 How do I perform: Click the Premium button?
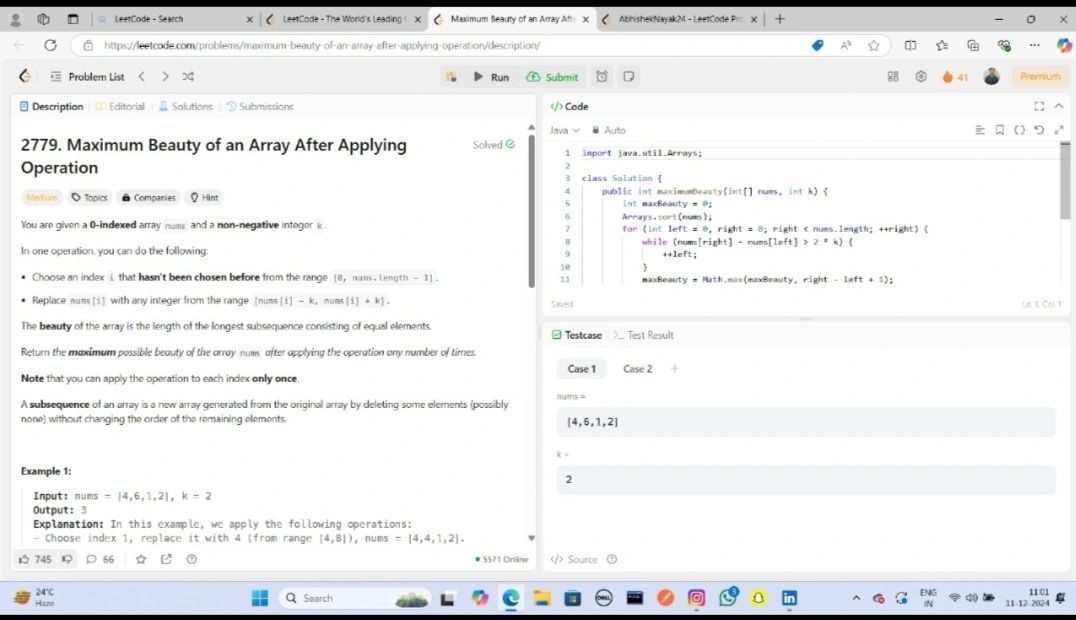pos(1040,76)
